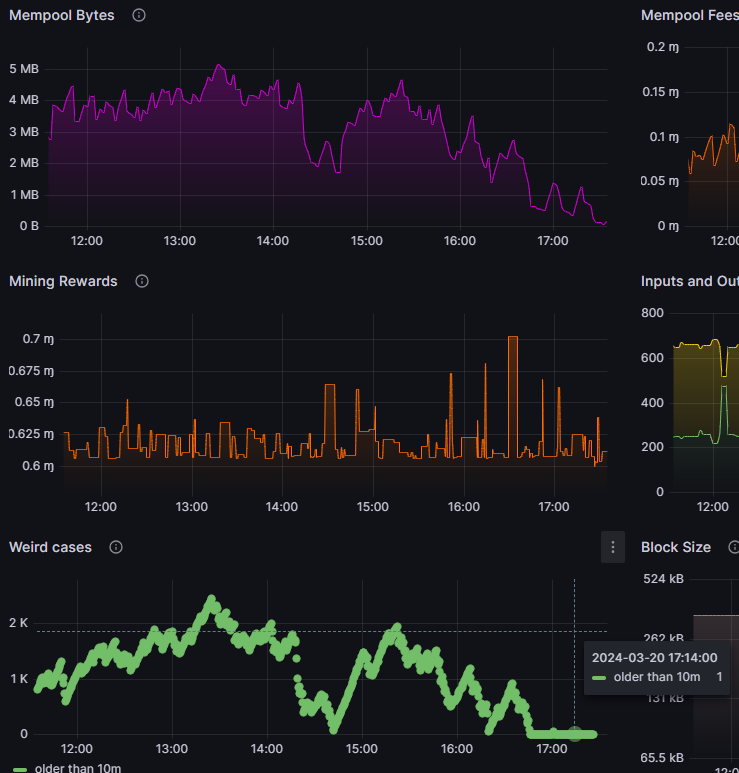Click the '65.5 kB' label in Block Size
Screen dimensions: 739x773
662,758
